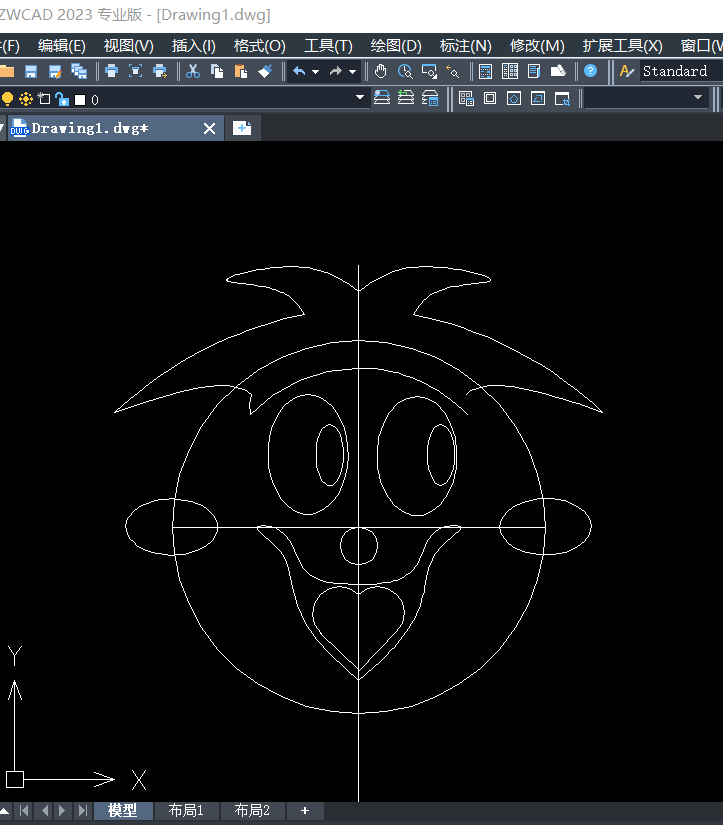Expand the viewport scale dropdown
Viewport: 723px width, 825px height.
coord(698,97)
